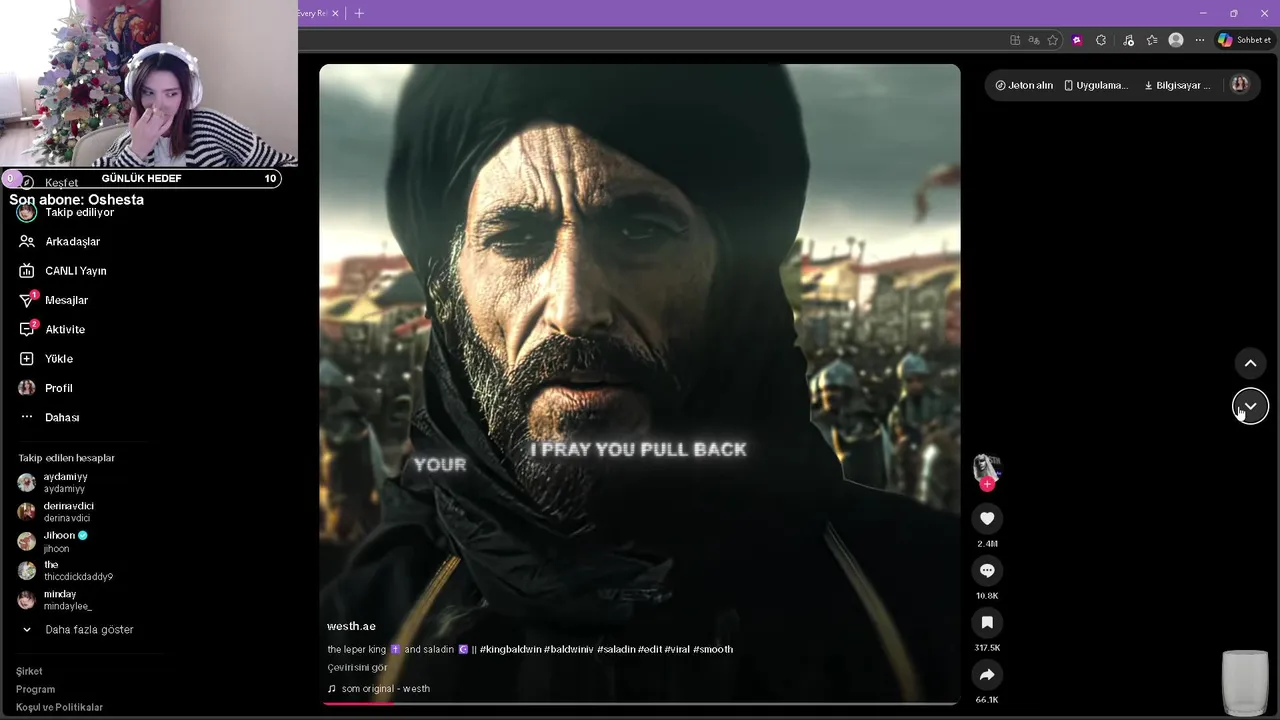Click the Edge app available icon
1280x720 pixels.
coord(1015,40)
